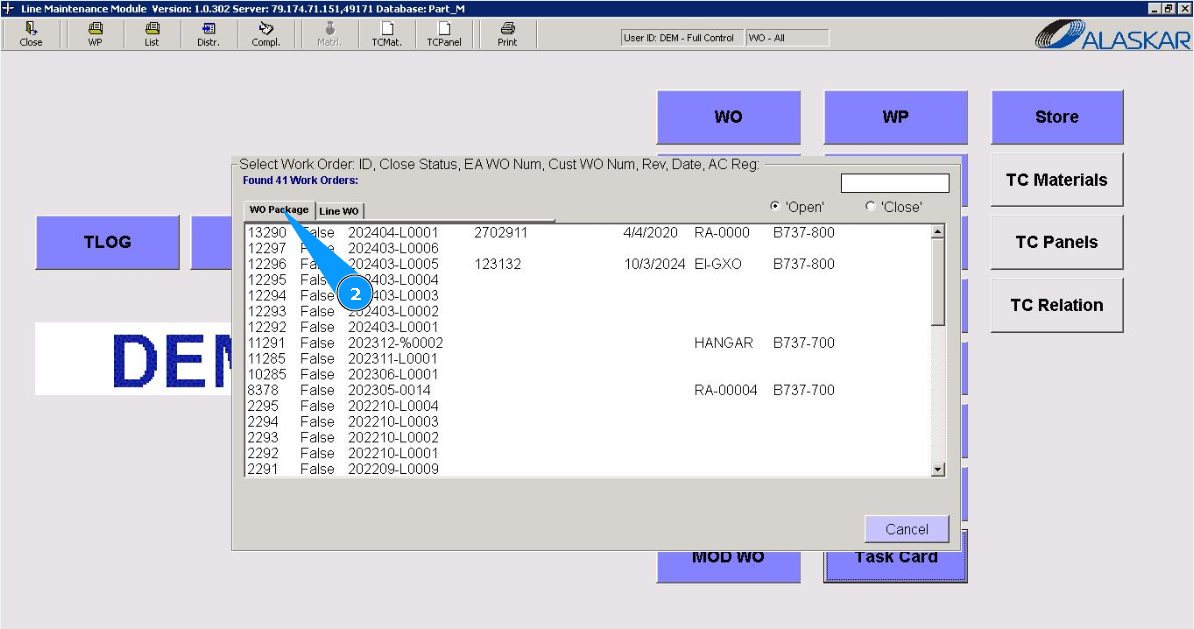
Task: Open the WP toolbar icon
Action: pos(95,34)
